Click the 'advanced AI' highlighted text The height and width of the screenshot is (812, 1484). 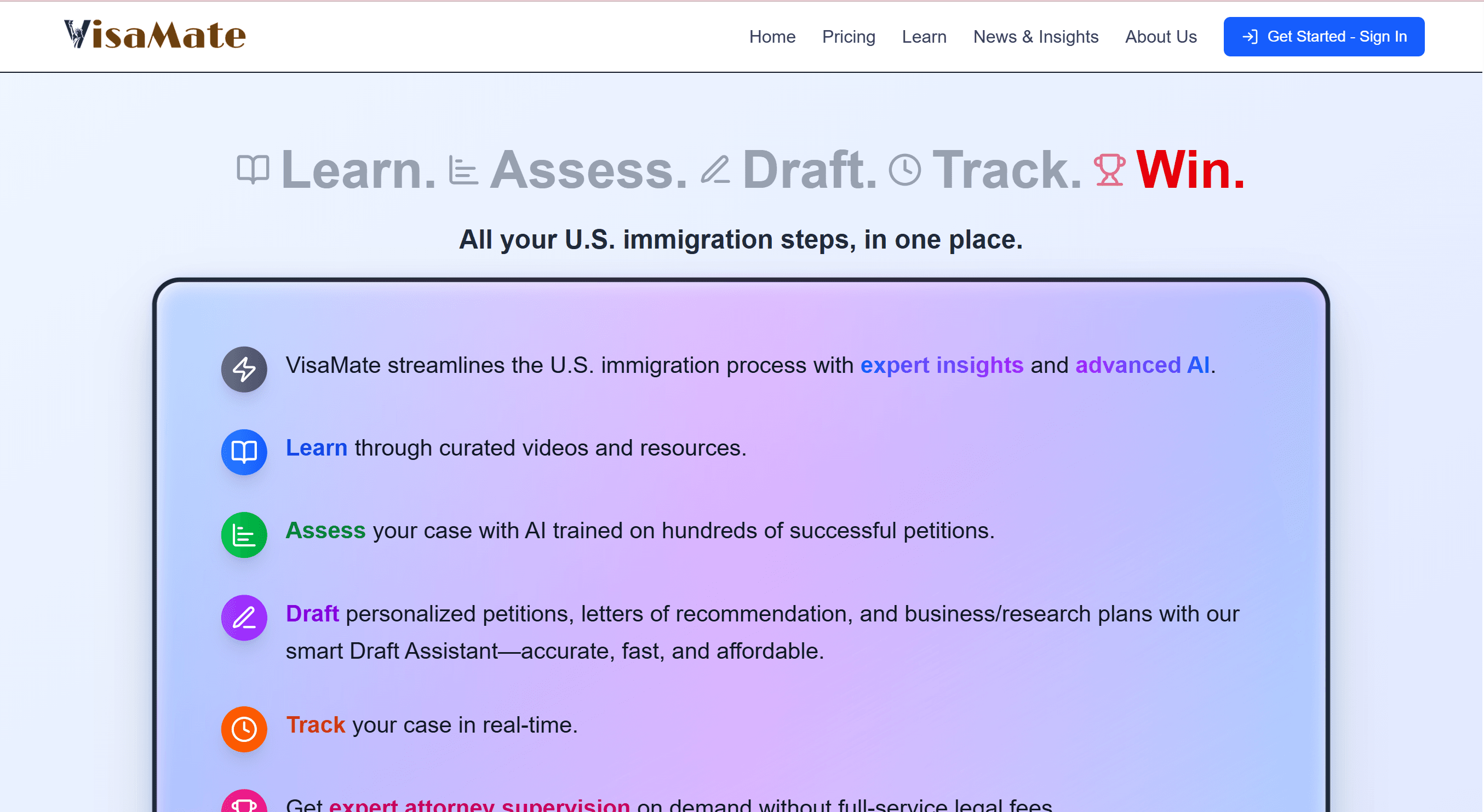pos(1142,365)
